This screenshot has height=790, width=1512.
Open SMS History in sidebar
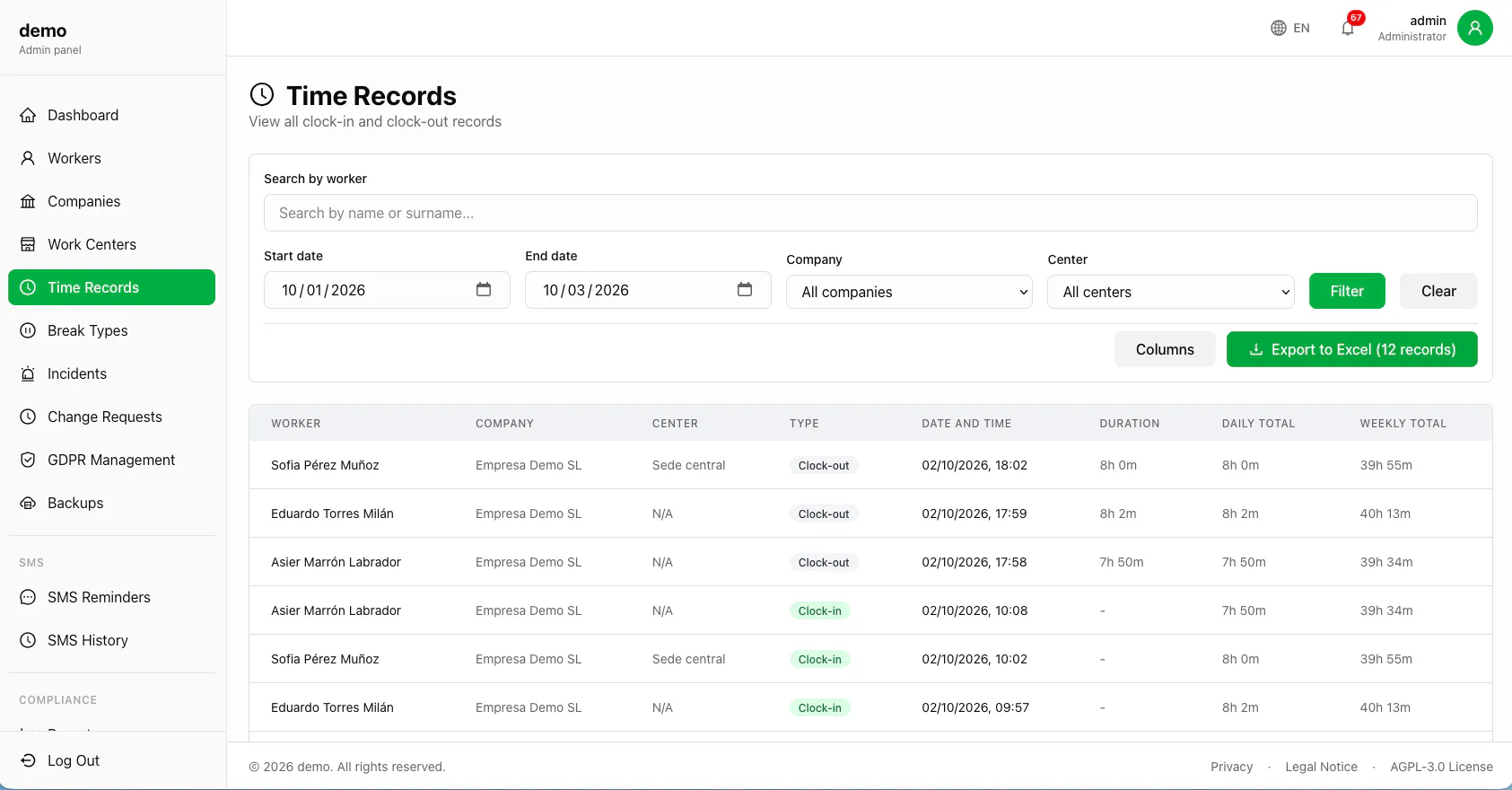pyautogui.click(x=111, y=640)
